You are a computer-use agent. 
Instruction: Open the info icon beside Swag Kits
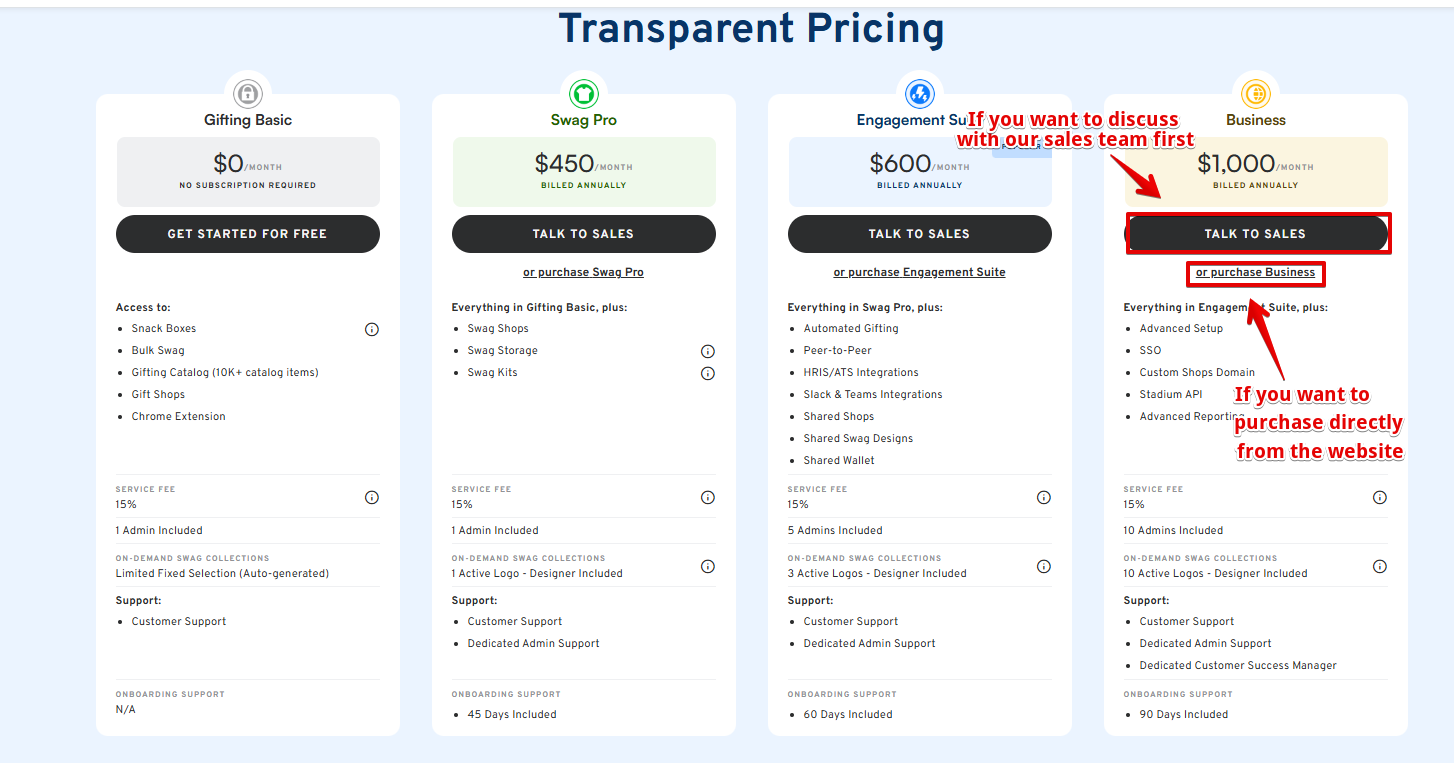[x=708, y=373]
